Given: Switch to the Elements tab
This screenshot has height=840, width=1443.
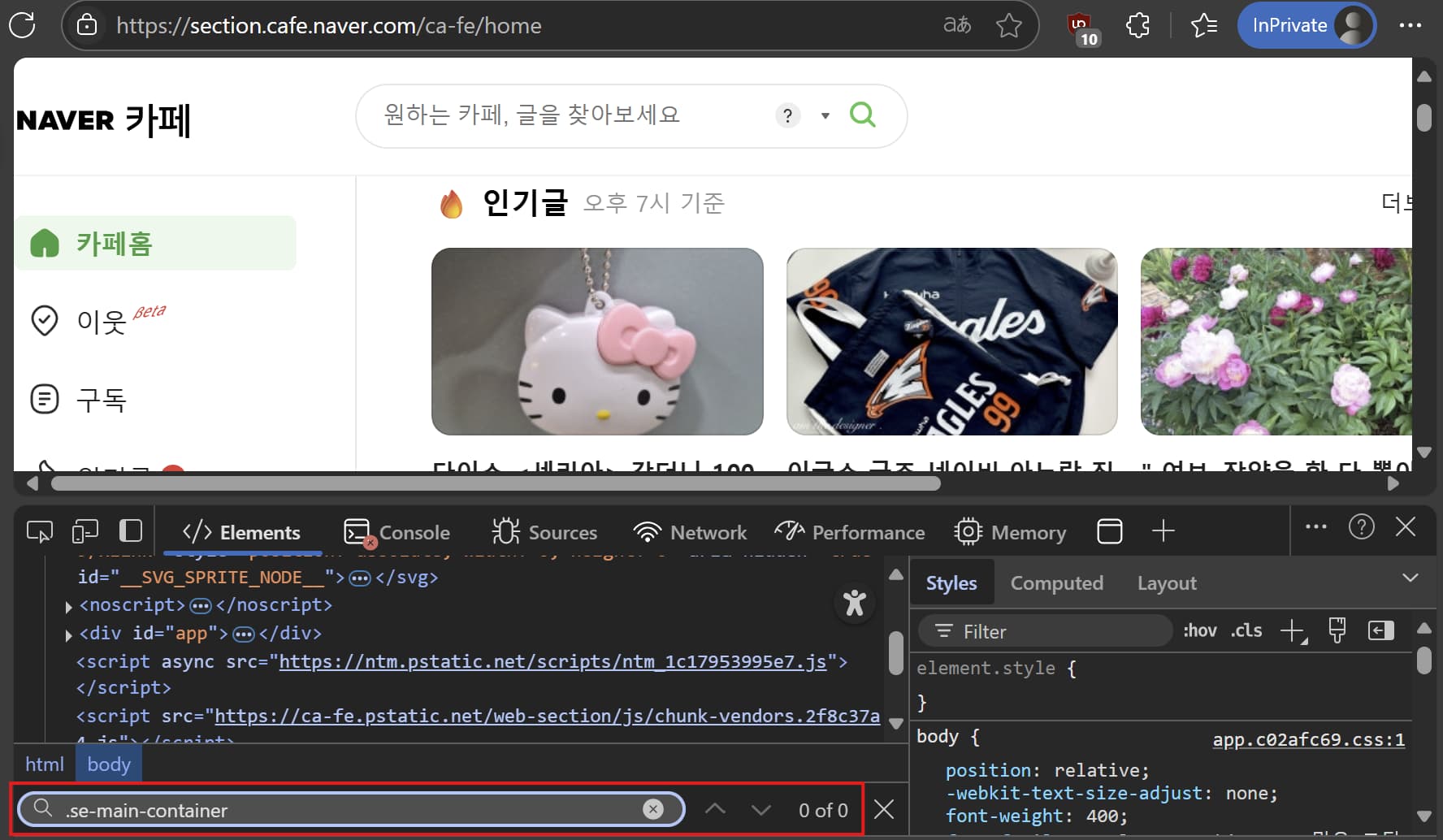Looking at the screenshot, I should click(241, 532).
